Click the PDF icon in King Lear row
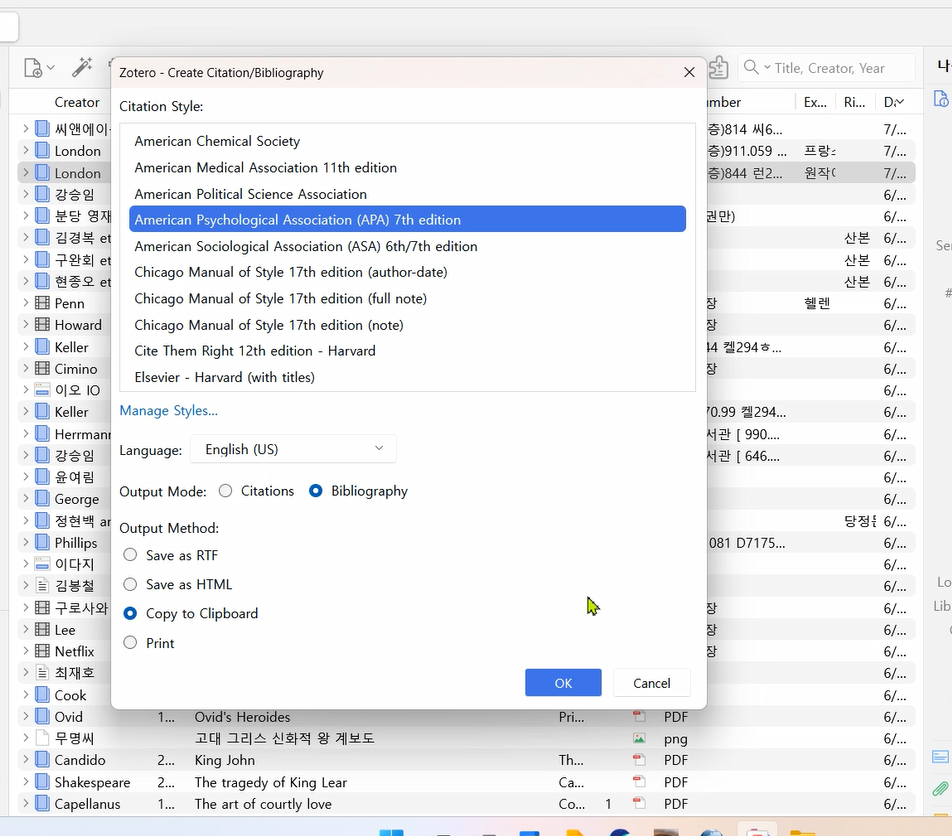Image resolution: width=952 pixels, height=836 pixels. pyautogui.click(x=639, y=781)
